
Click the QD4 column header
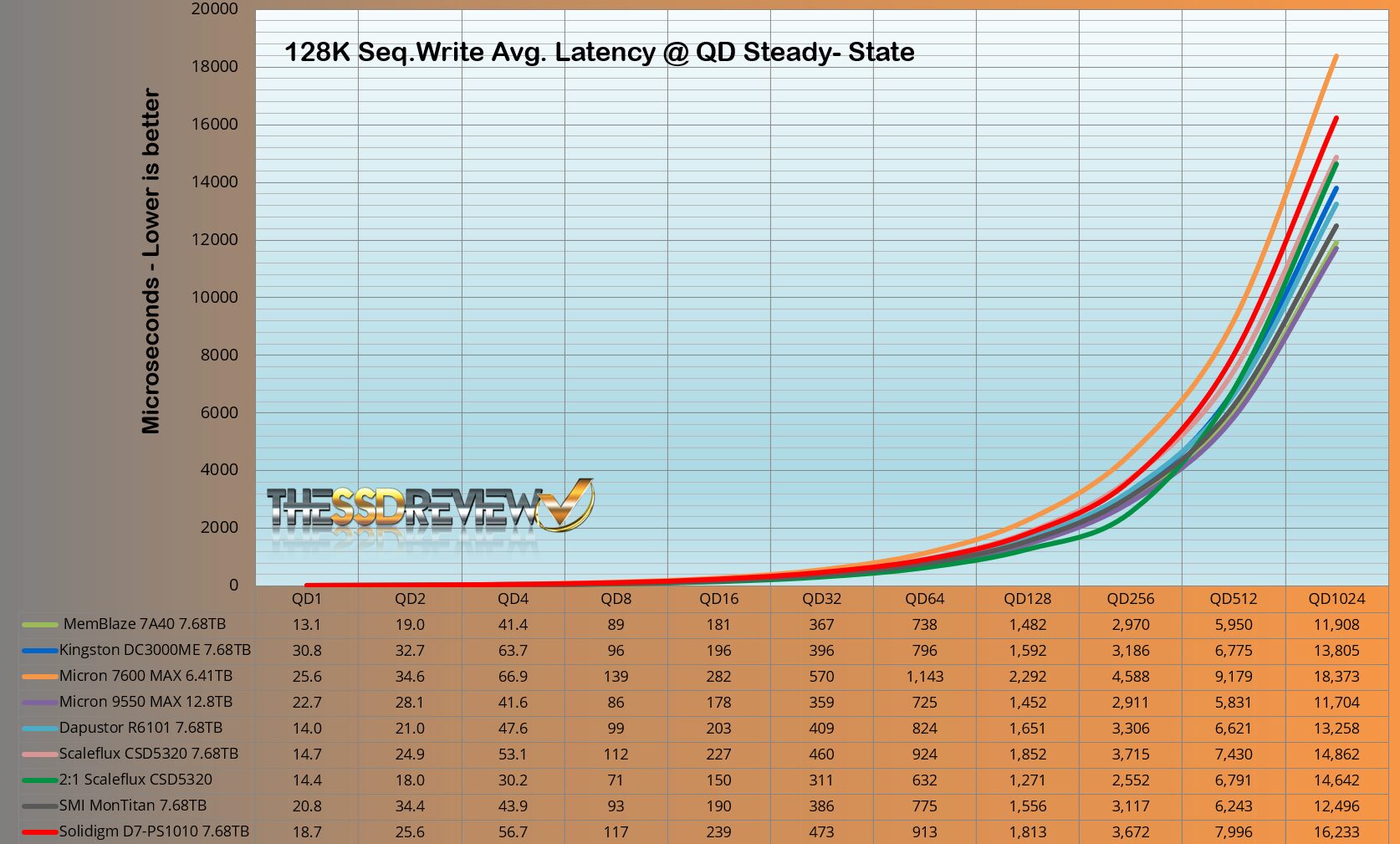[x=513, y=599]
